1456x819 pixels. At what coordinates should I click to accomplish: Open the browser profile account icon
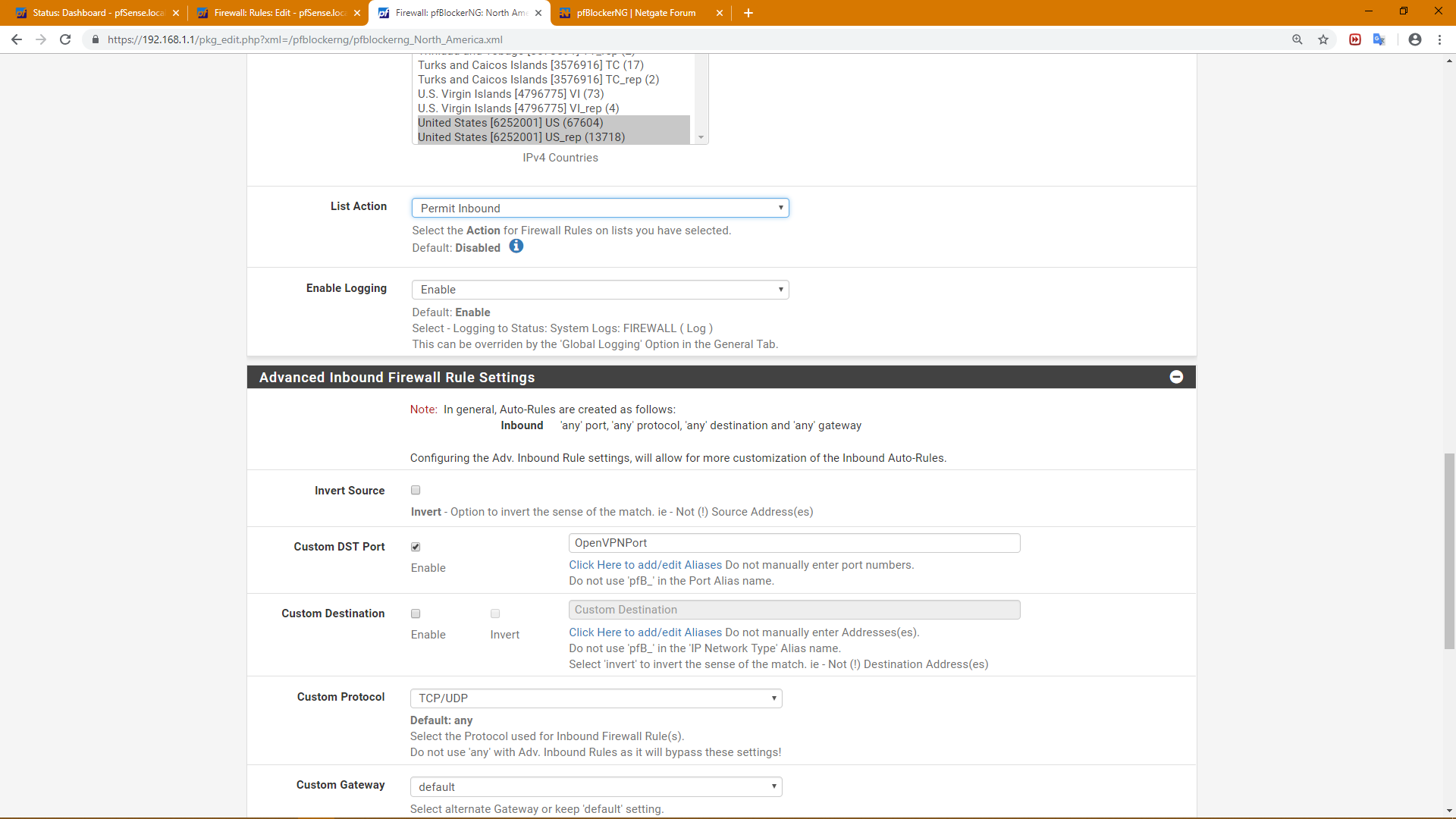[1414, 39]
